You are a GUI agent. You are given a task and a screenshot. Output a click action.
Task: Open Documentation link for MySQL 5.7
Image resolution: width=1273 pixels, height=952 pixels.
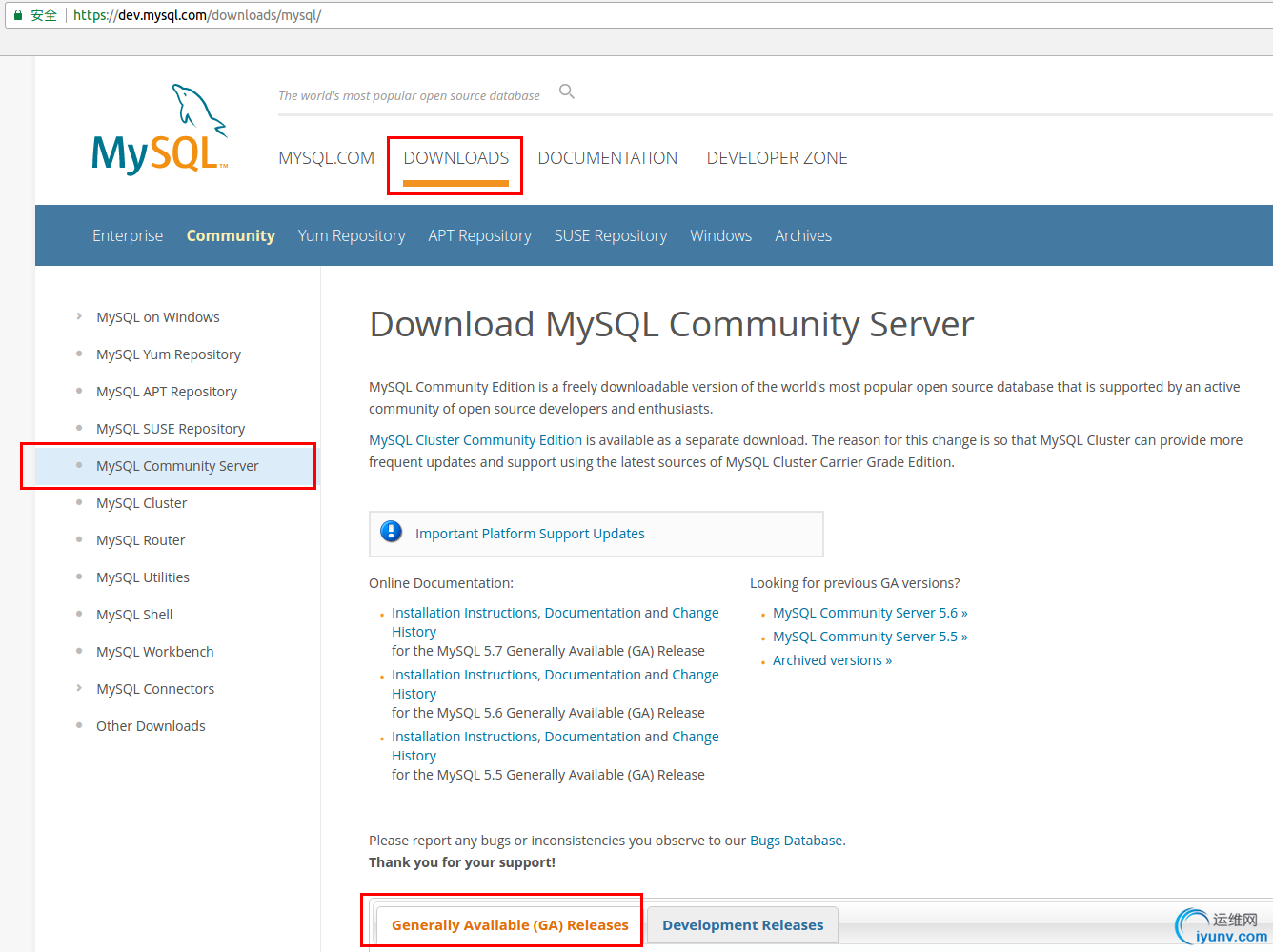point(593,613)
